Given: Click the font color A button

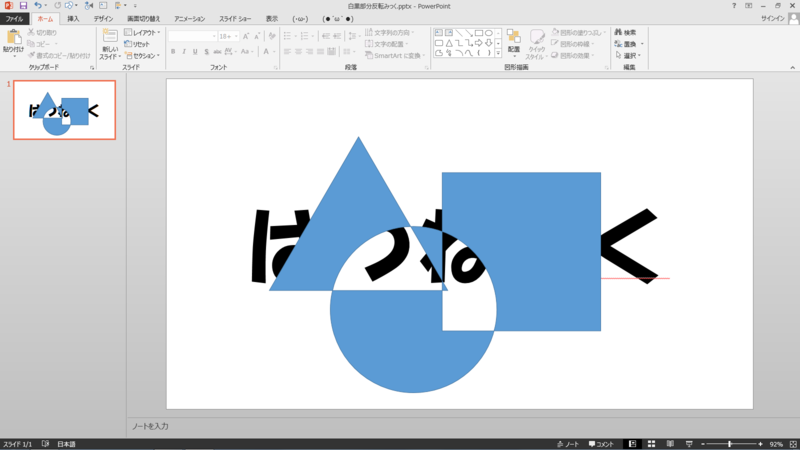Looking at the screenshot, I should click(x=266, y=52).
